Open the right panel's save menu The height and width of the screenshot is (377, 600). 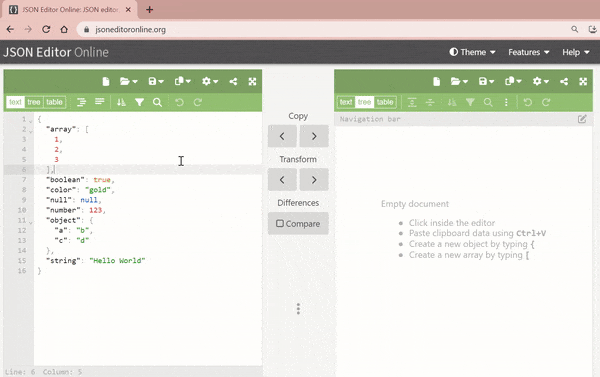point(486,82)
